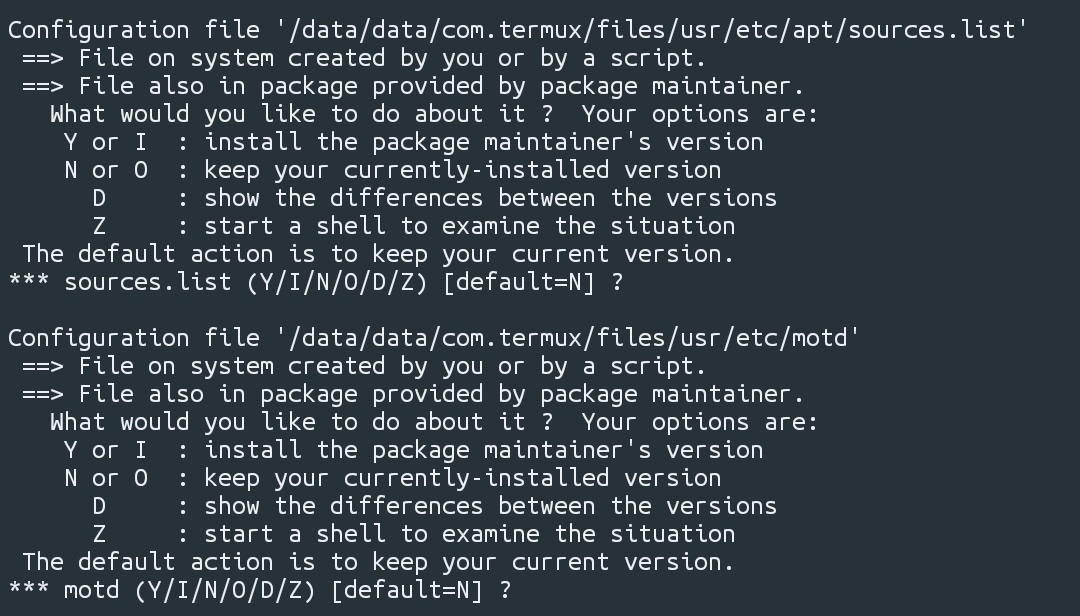Click "[default=N]" in the sources.list prompt

tap(517, 283)
